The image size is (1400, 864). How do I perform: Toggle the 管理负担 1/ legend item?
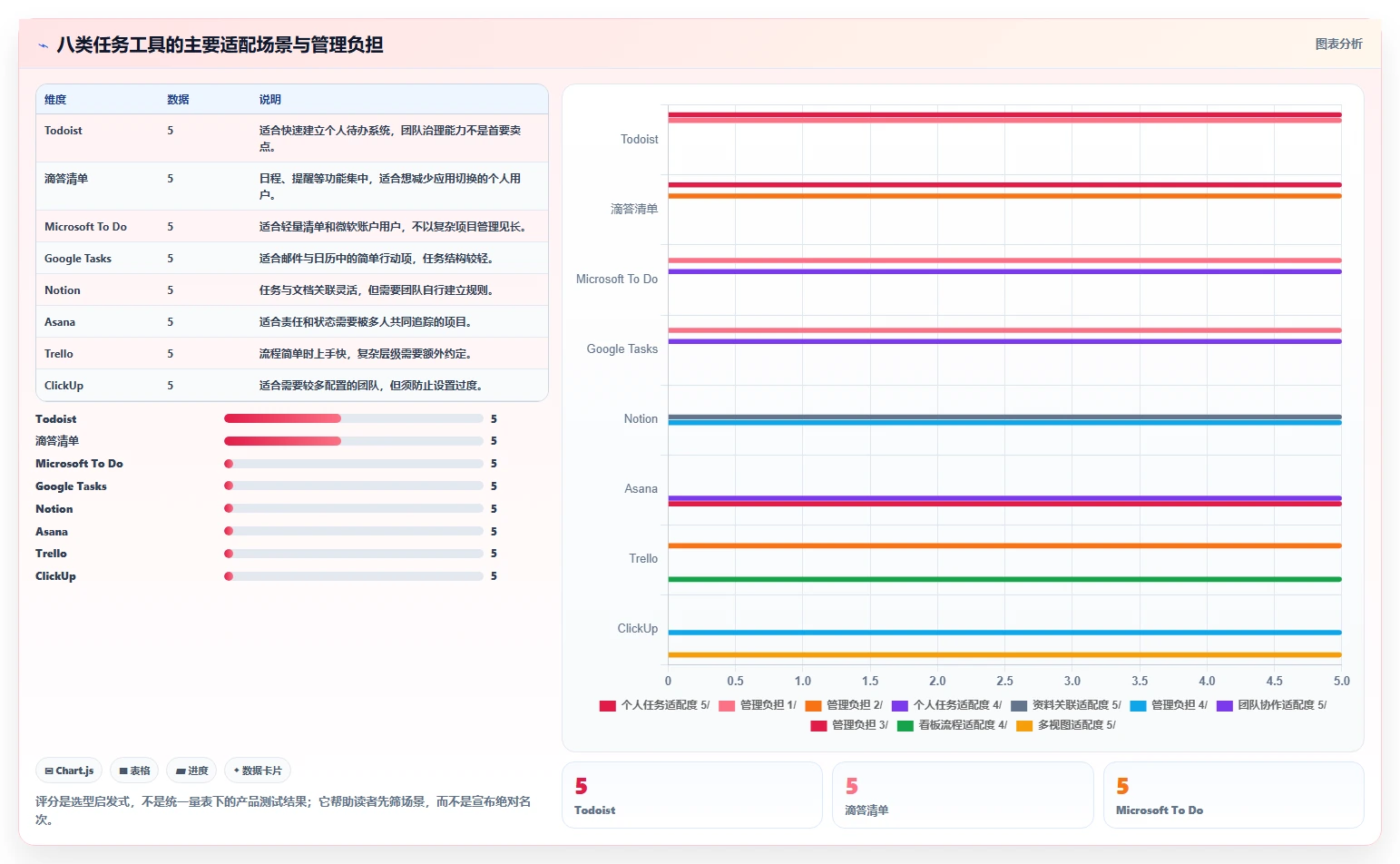pyautogui.click(x=758, y=705)
